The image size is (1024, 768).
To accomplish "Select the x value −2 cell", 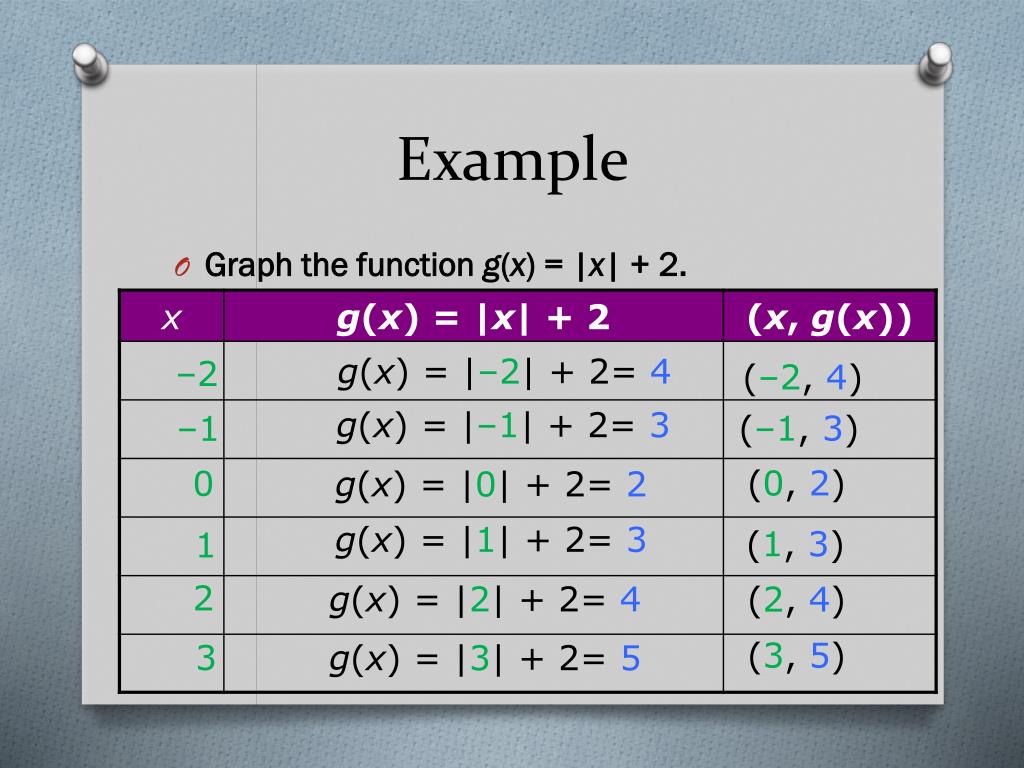I will 172,371.
